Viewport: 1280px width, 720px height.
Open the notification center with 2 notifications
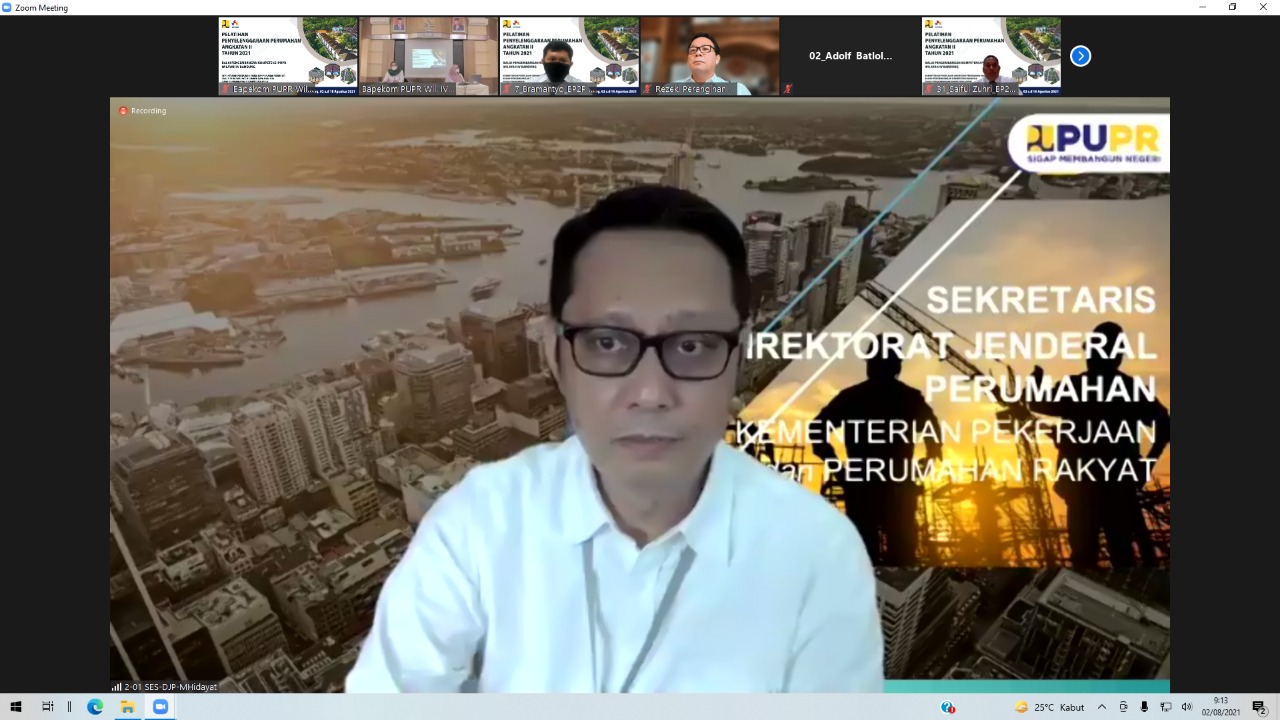[x=1259, y=707]
